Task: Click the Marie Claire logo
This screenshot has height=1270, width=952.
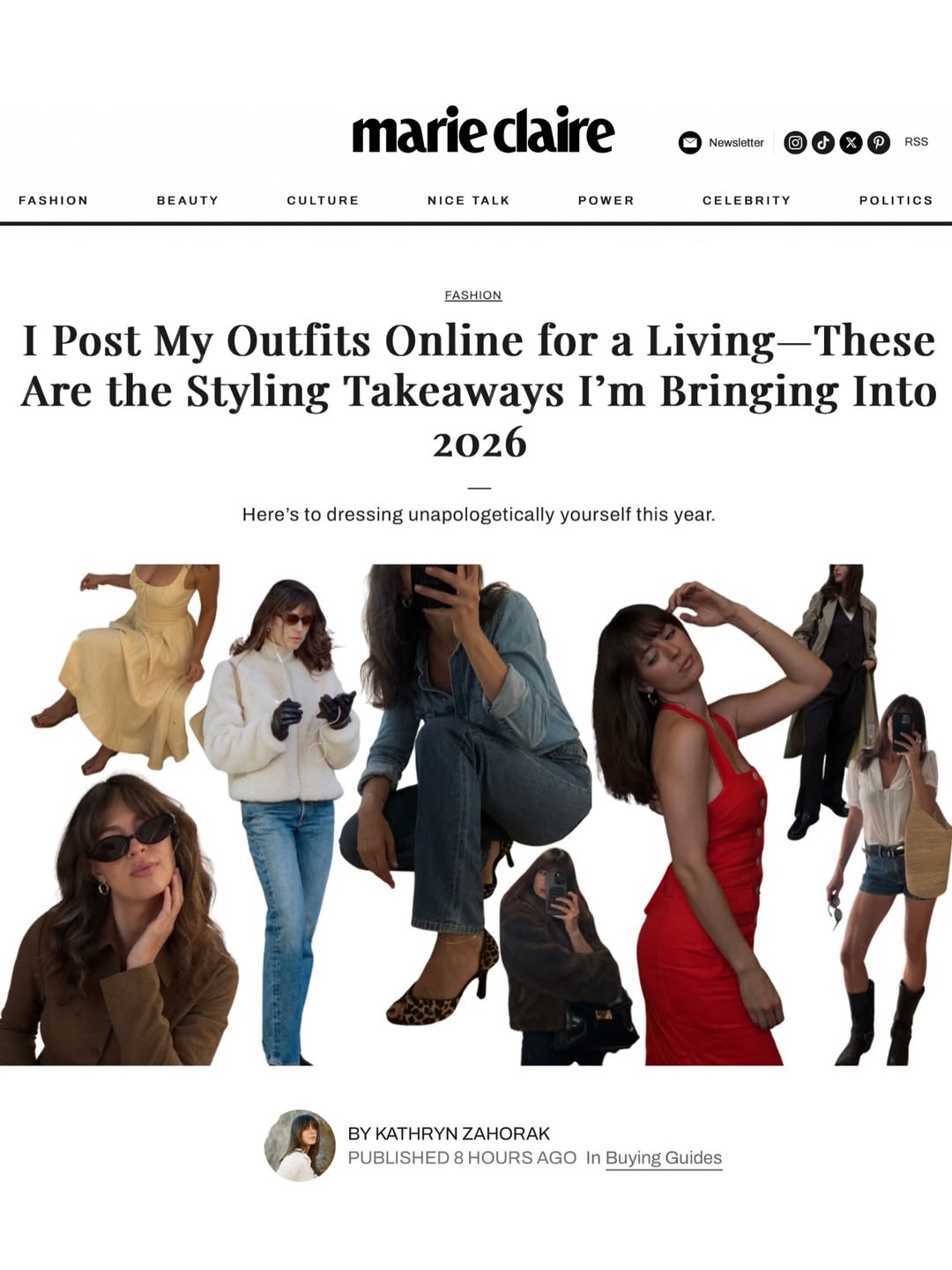Action: tap(482, 131)
